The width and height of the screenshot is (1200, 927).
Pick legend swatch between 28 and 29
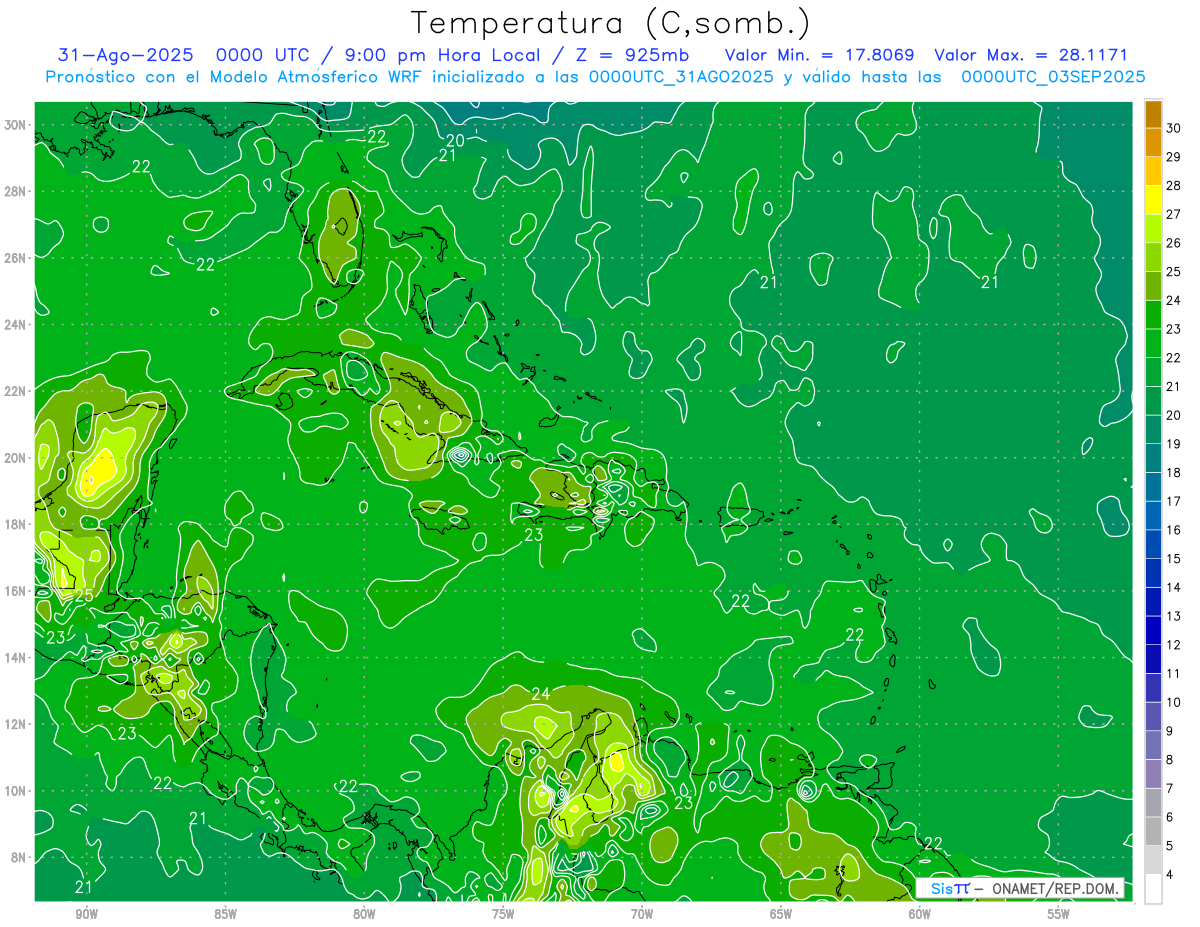tap(1153, 170)
